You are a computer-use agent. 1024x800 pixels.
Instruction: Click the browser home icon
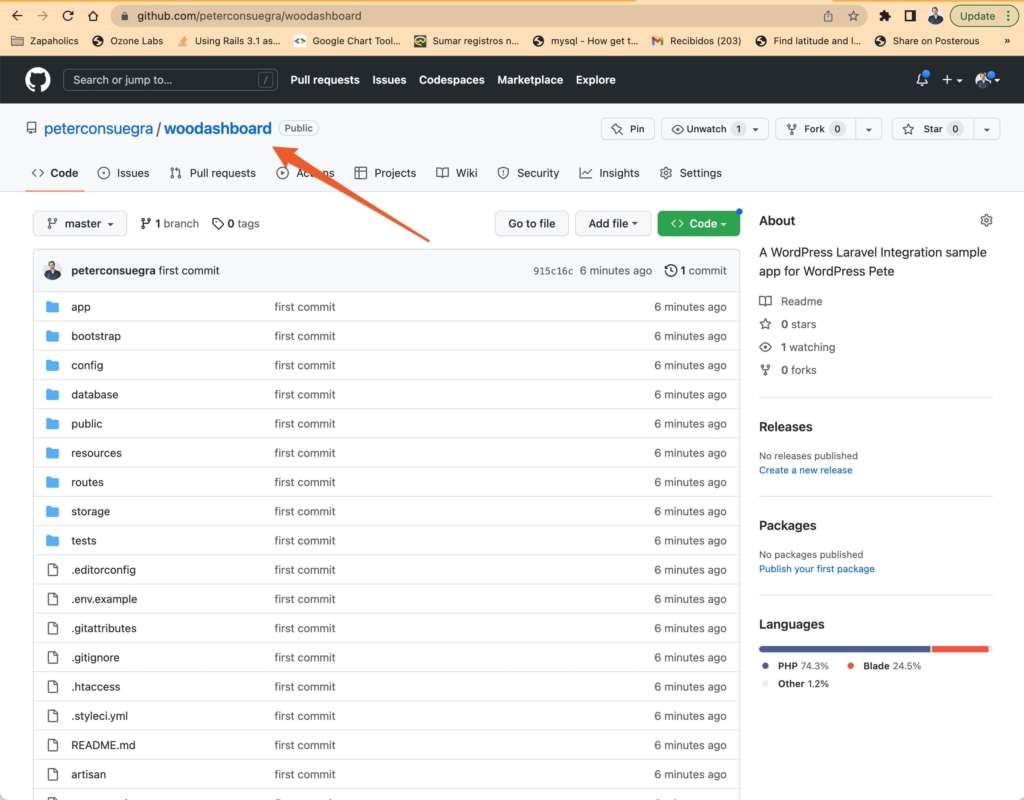[93, 16]
